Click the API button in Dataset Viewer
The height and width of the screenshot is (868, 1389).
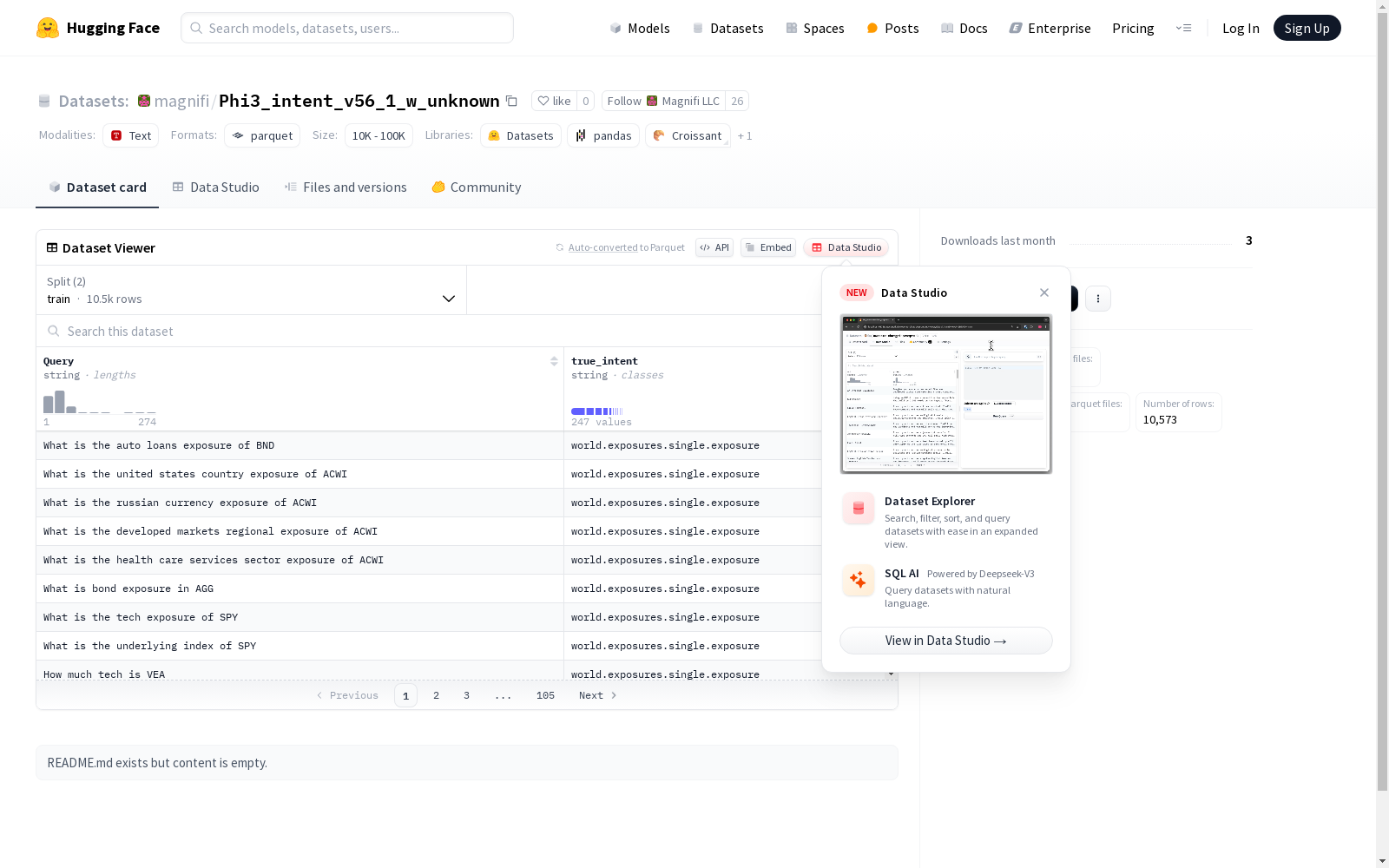714,247
